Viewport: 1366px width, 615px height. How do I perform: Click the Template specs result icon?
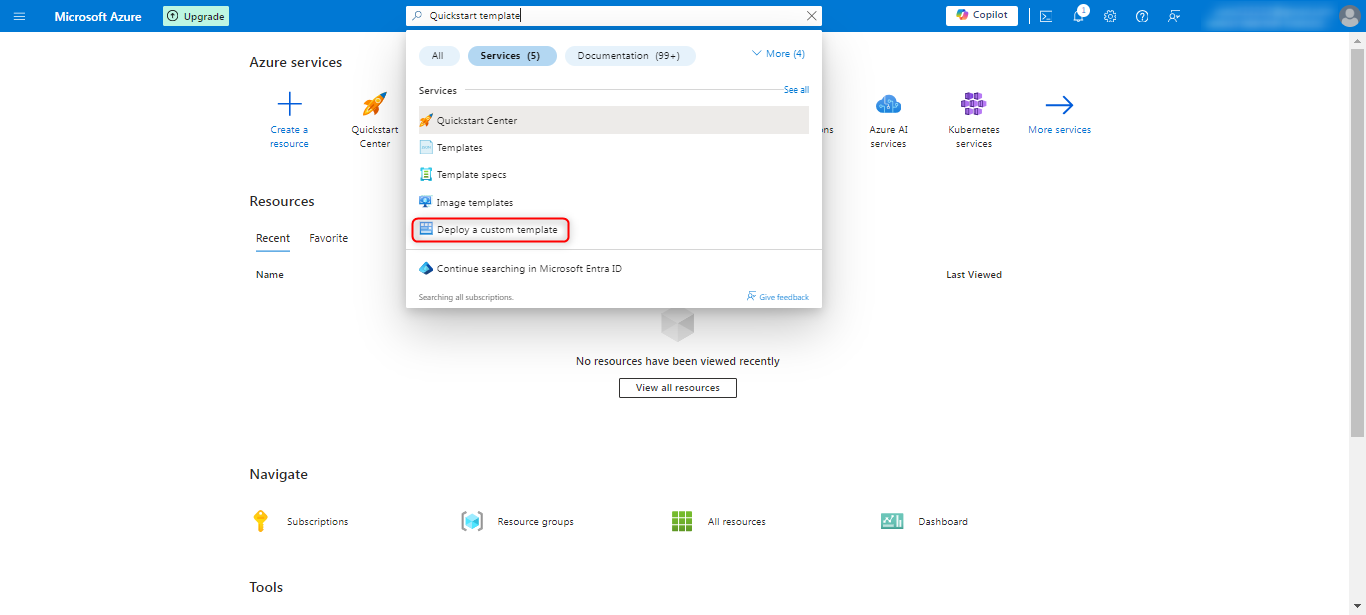[x=427, y=174]
